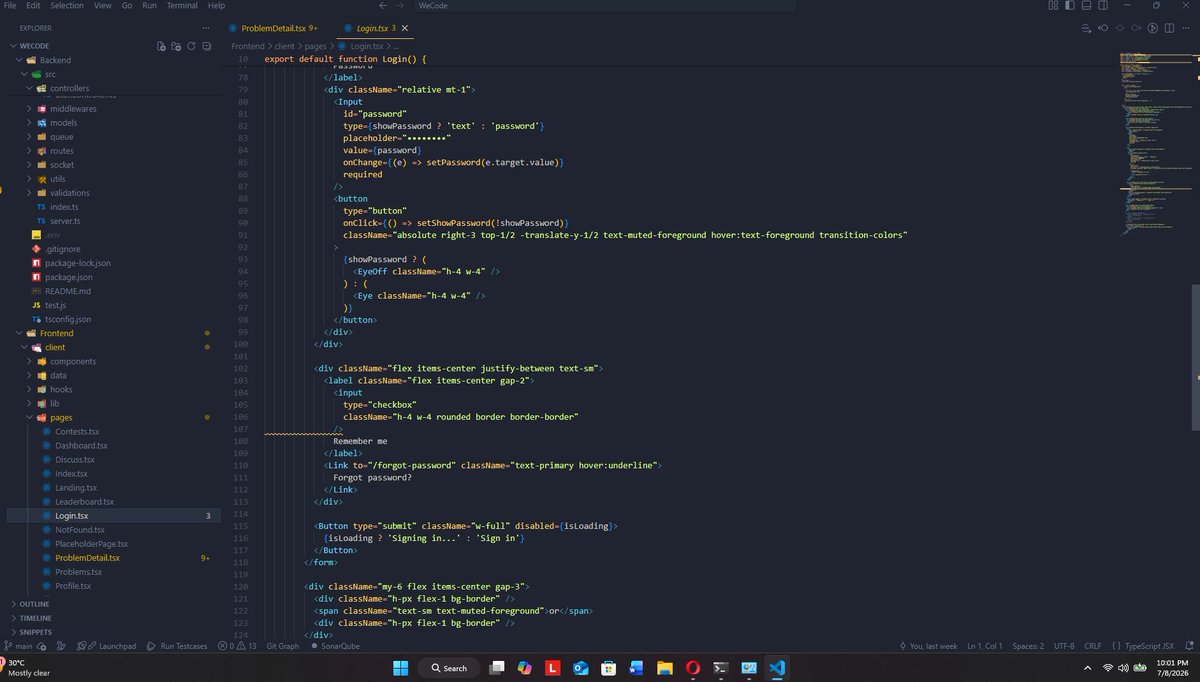The image size is (1200, 682).
Task: Click the New File icon in Explorer header
Action: pos(162,46)
